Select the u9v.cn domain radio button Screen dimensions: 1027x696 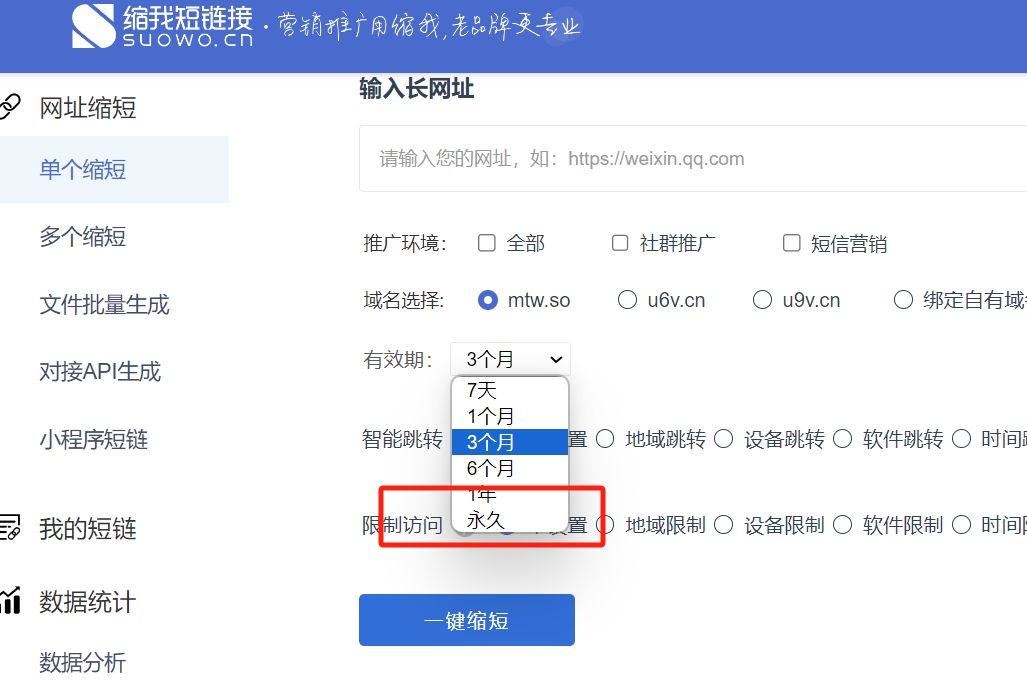click(762, 300)
